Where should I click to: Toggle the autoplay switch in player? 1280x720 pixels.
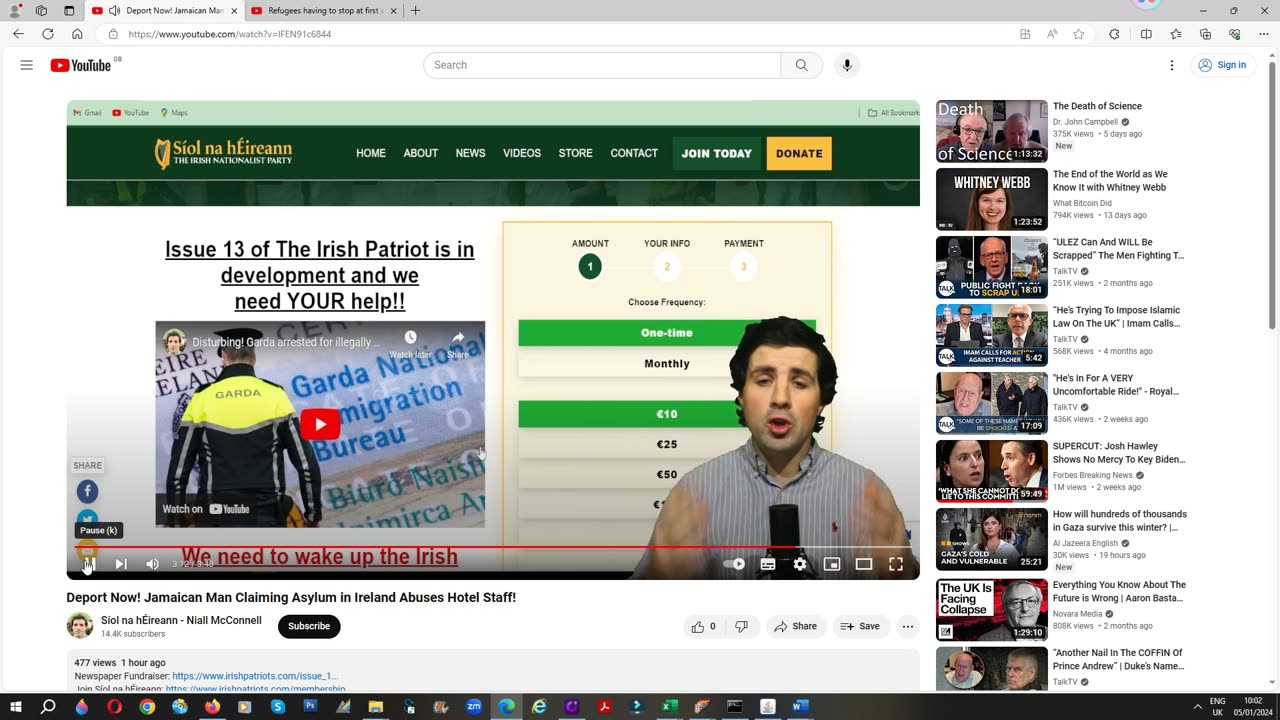[x=734, y=564]
